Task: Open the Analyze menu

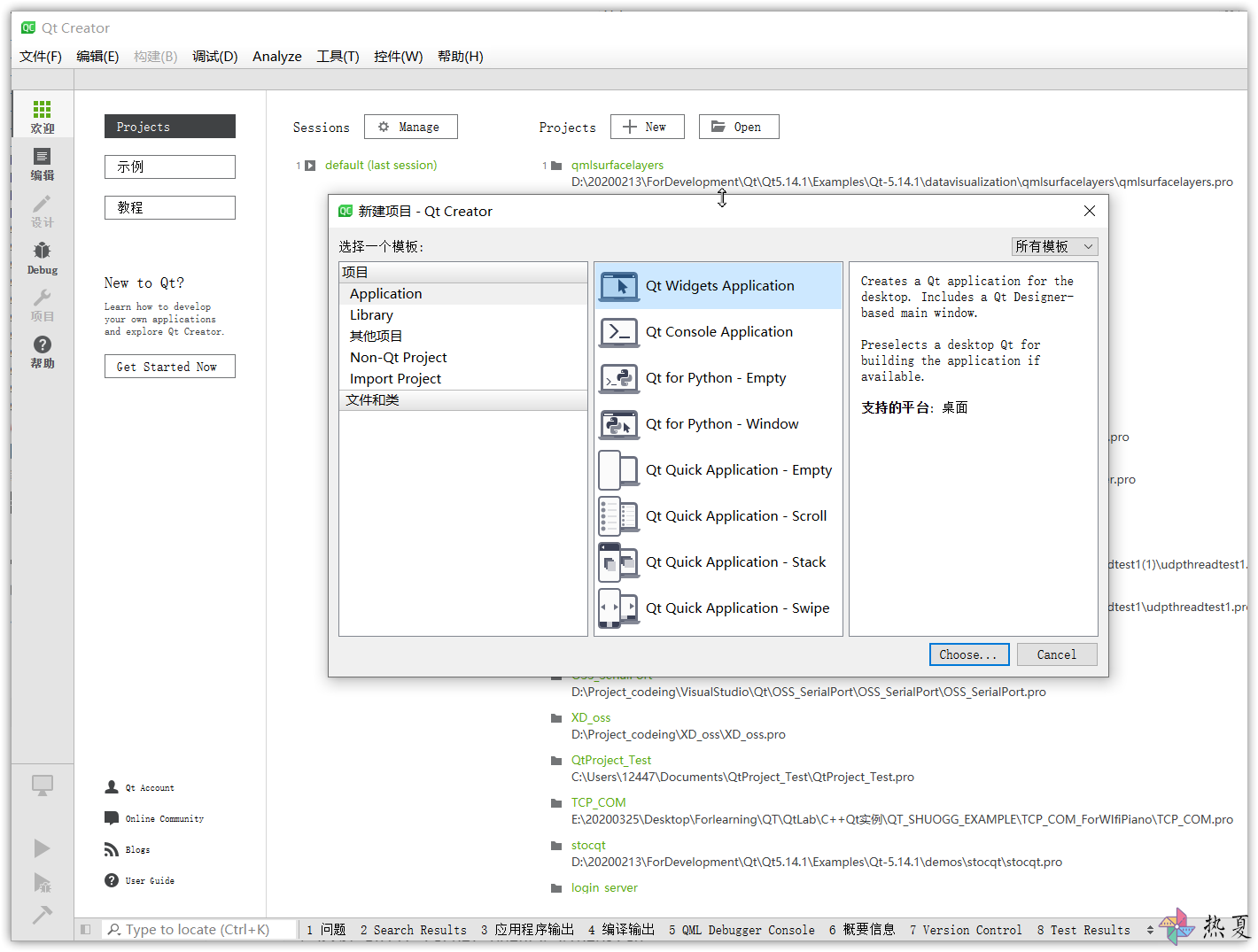Action: point(277,57)
